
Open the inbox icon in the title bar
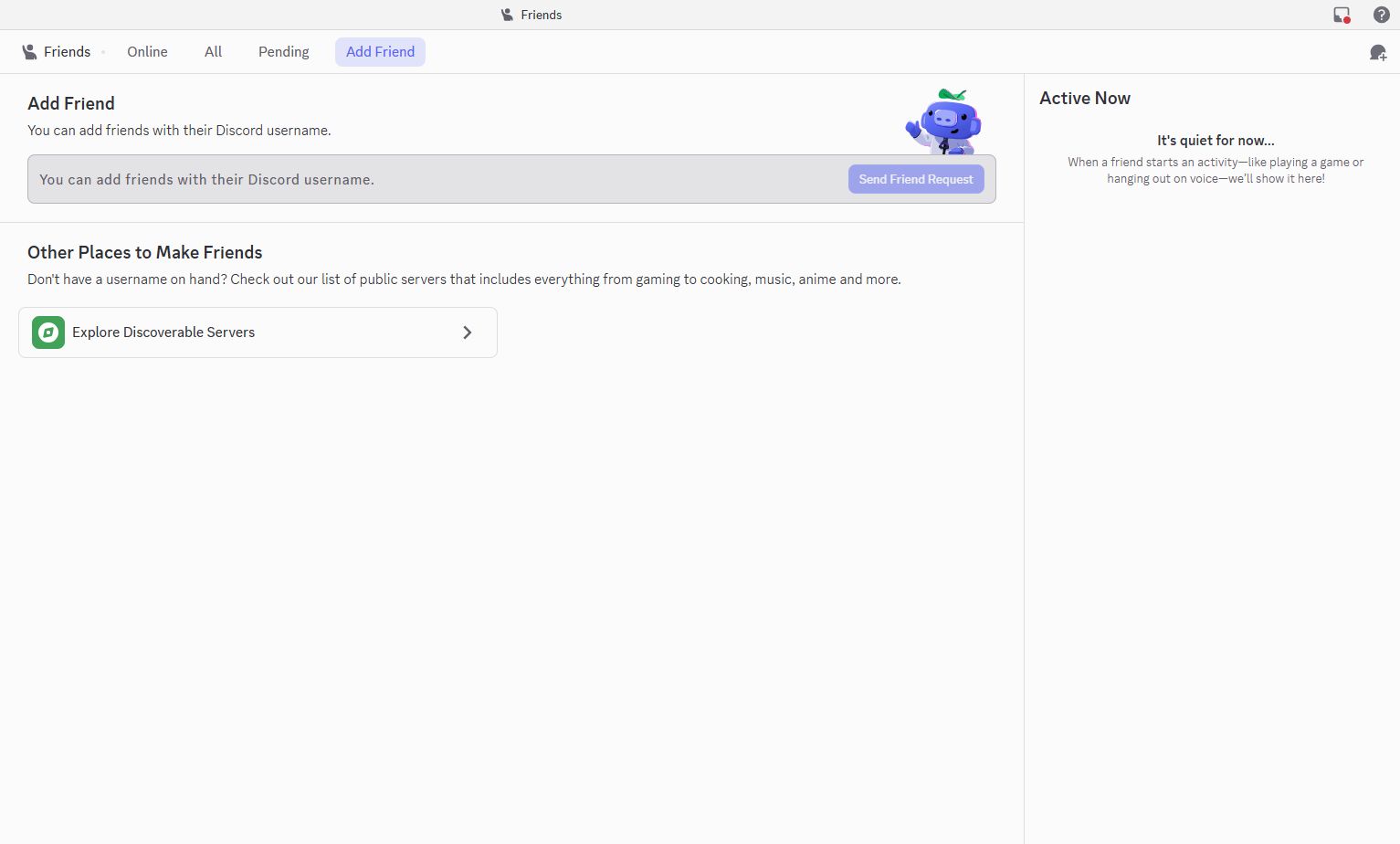pos(1342,15)
